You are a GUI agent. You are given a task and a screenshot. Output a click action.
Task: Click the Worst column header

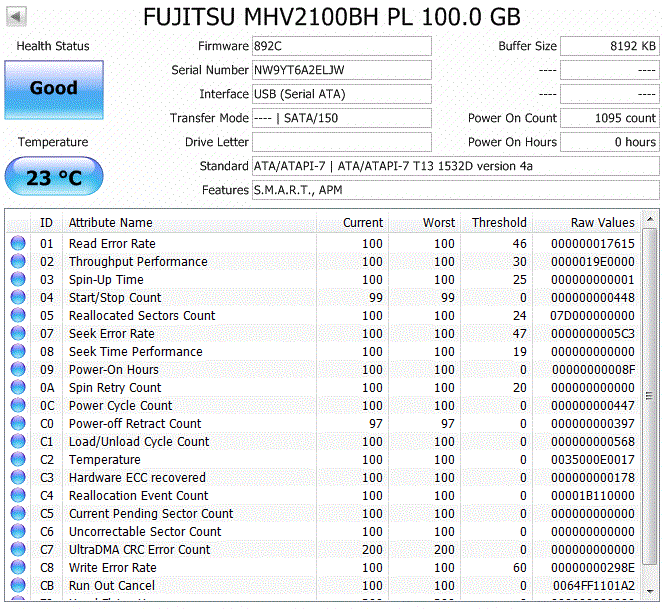[425, 223]
